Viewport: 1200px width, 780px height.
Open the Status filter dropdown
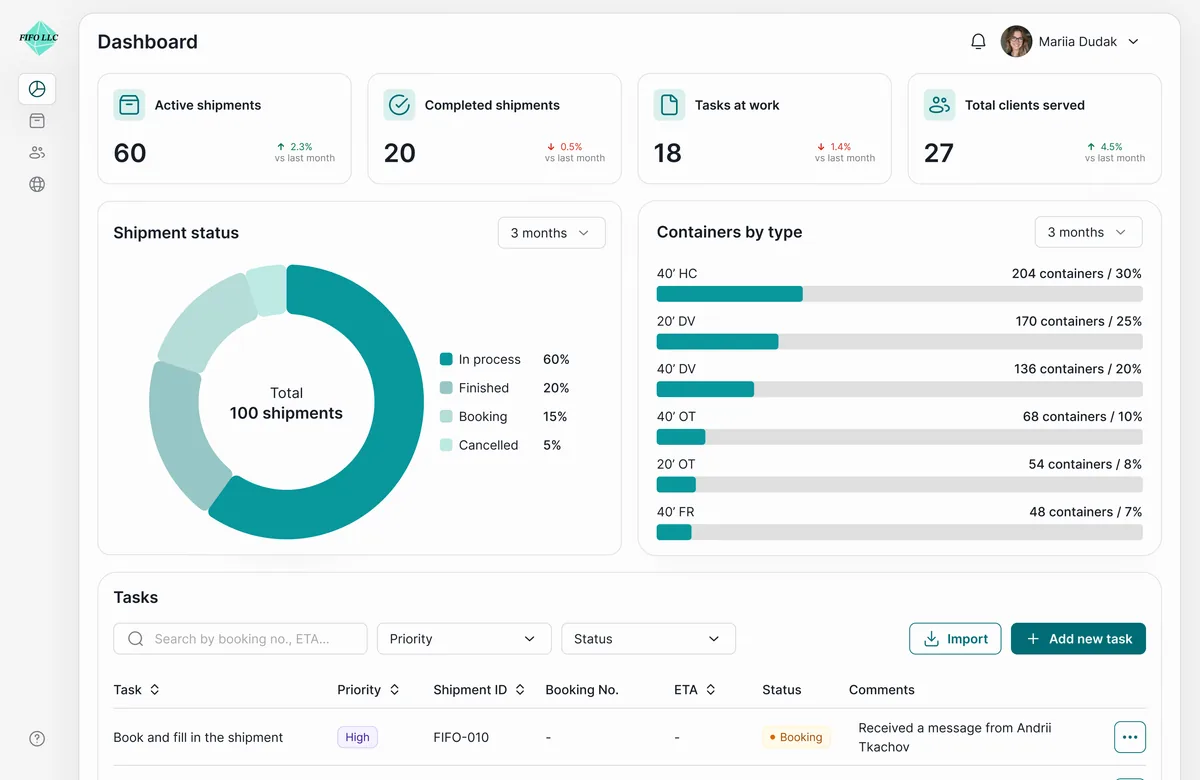point(648,639)
